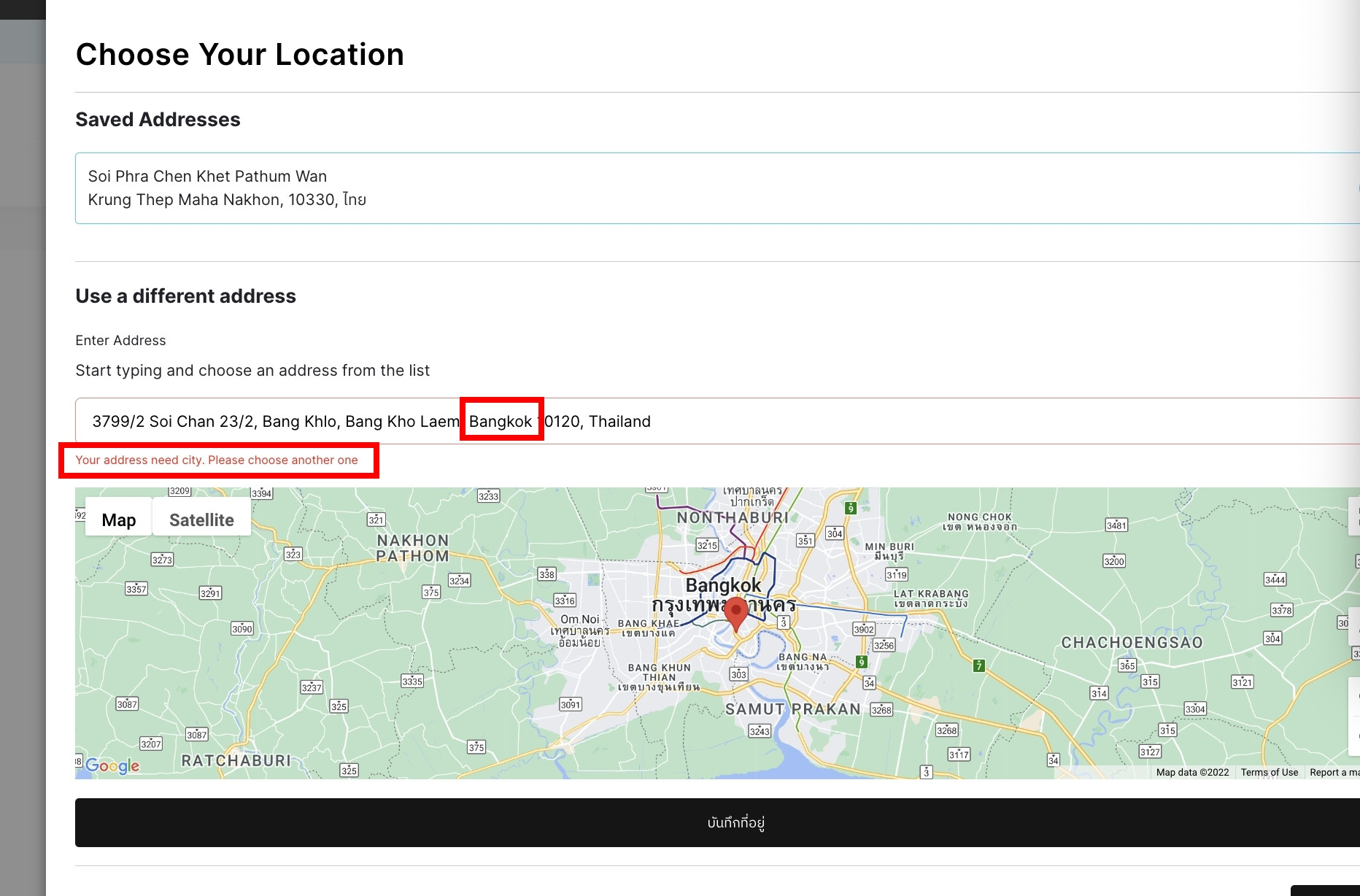
Task: Click the red location pin on the map
Action: click(x=736, y=615)
